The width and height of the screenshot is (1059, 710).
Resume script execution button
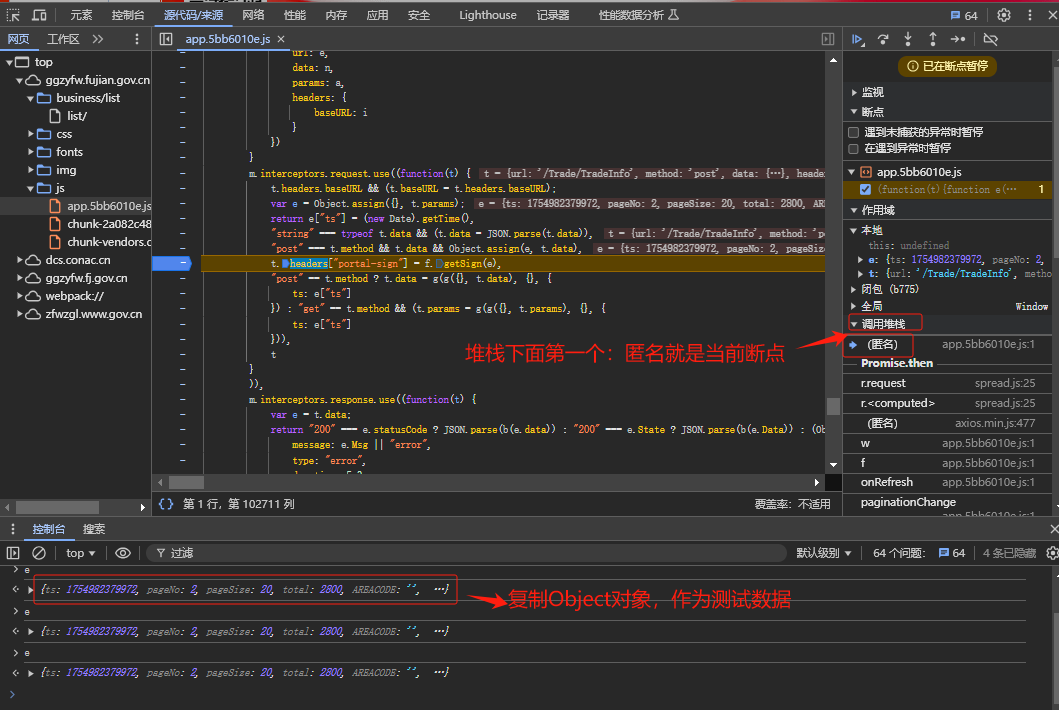(x=858, y=39)
